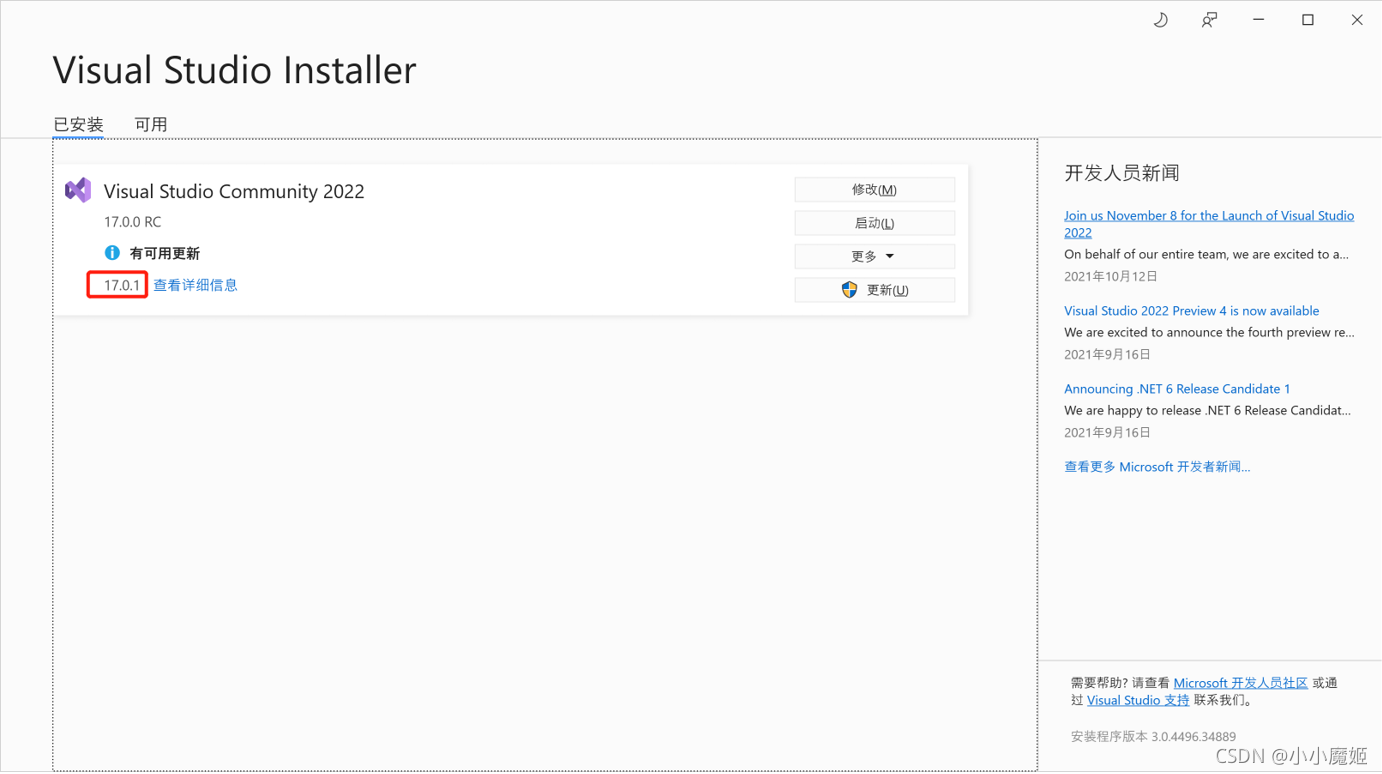Click the 更新(U) button
The image size is (1382, 774).
pos(874,290)
